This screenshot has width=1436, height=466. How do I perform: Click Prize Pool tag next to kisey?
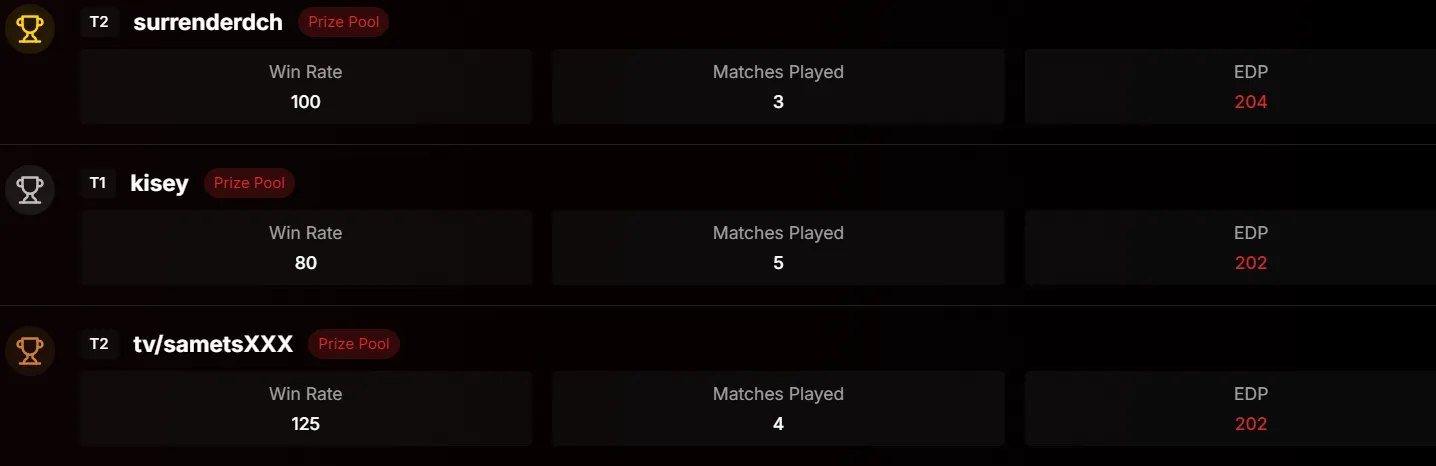pyautogui.click(x=250, y=183)
